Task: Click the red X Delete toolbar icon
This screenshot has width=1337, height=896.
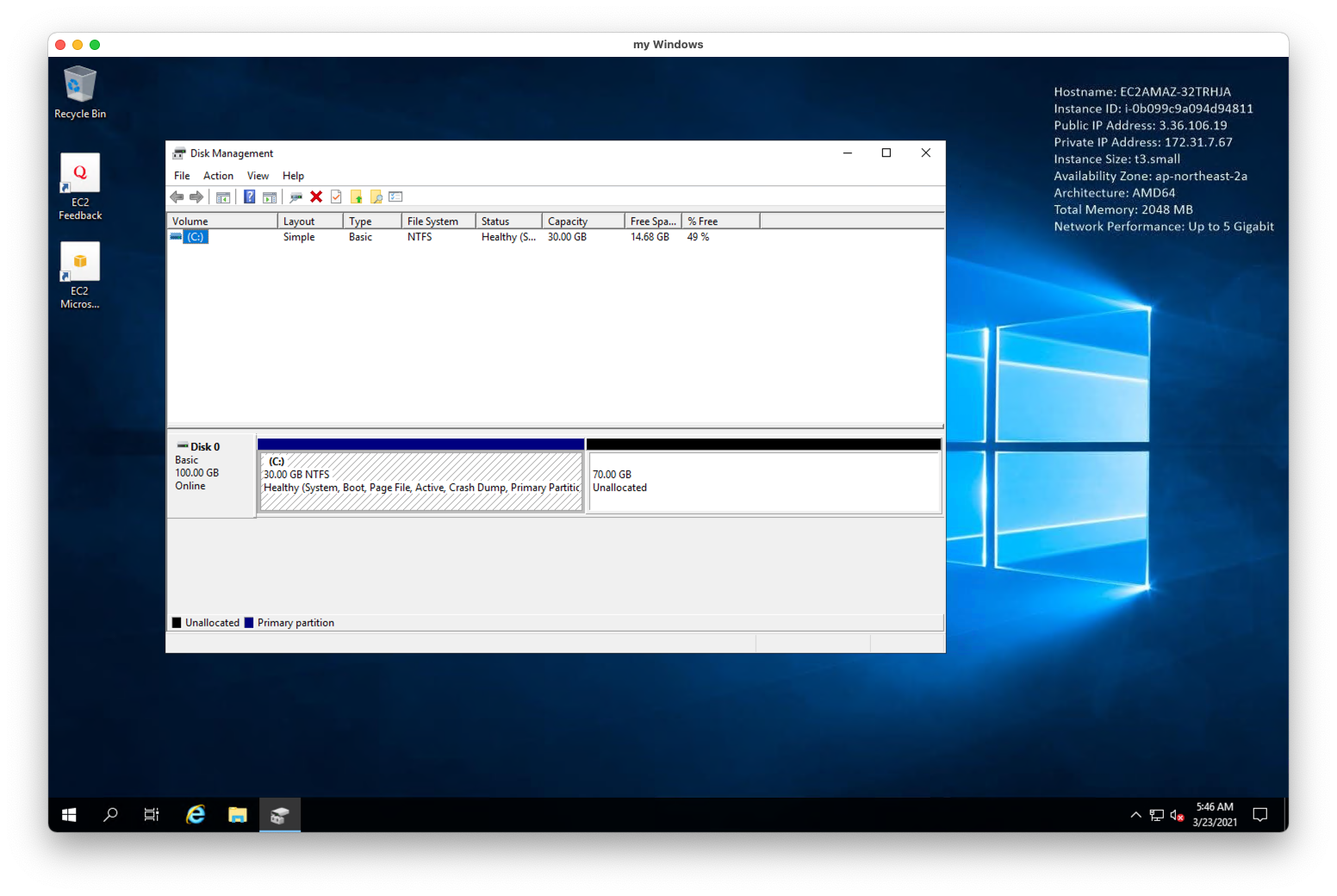Action: tap(316, 197)
